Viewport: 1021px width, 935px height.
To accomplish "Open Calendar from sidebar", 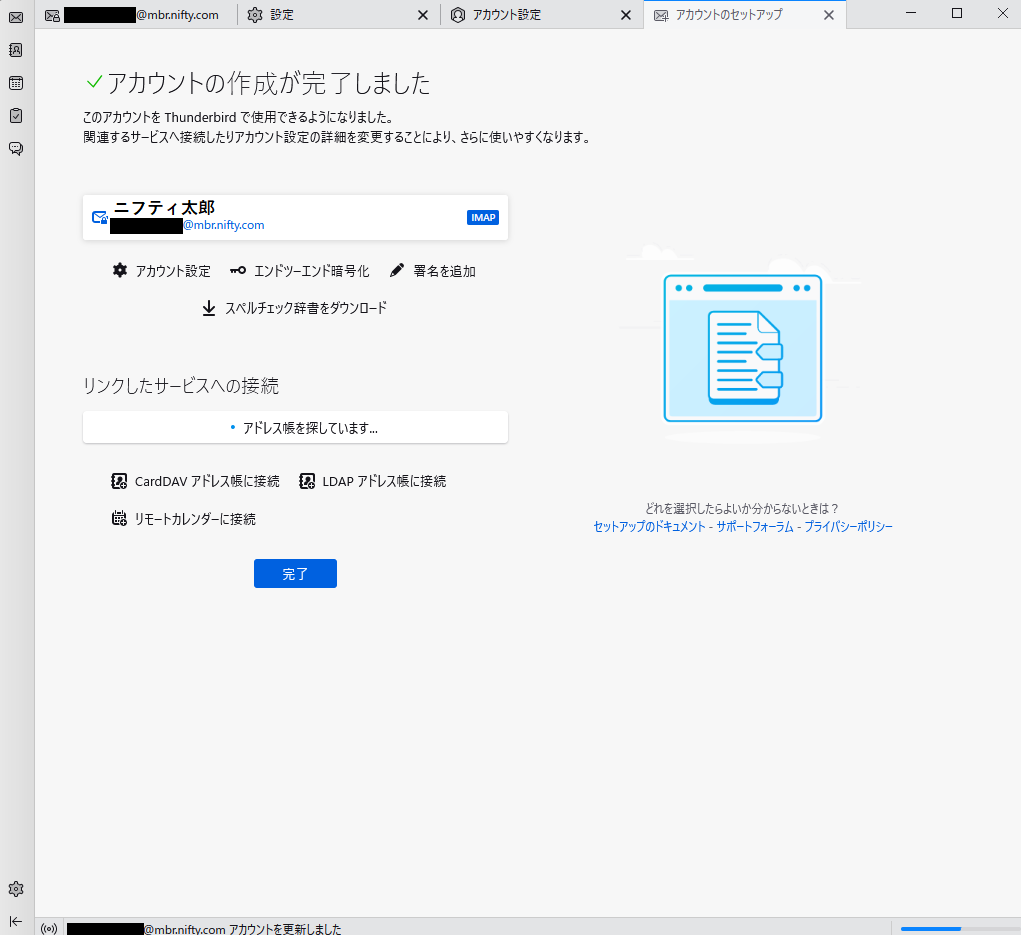I will (x=16, y=83).
